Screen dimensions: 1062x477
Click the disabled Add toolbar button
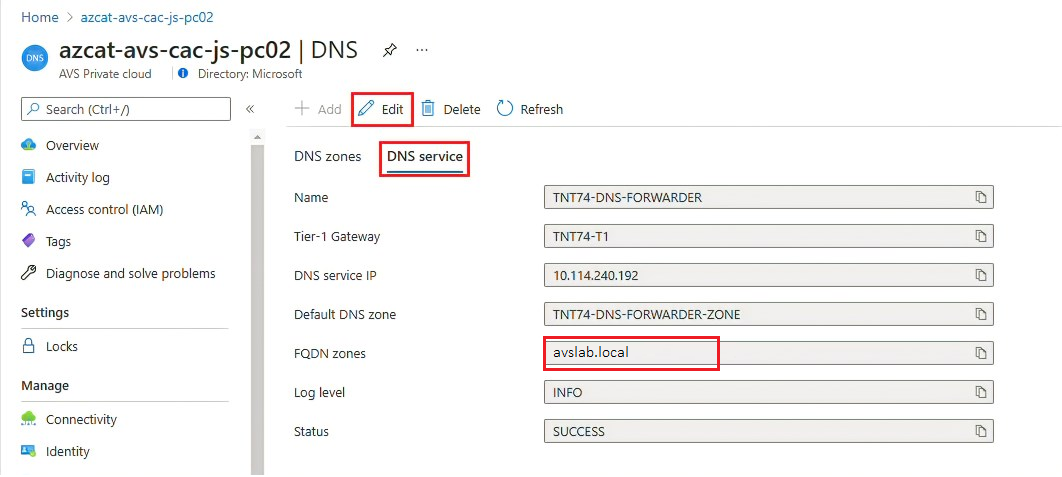[x=318, y=109]
